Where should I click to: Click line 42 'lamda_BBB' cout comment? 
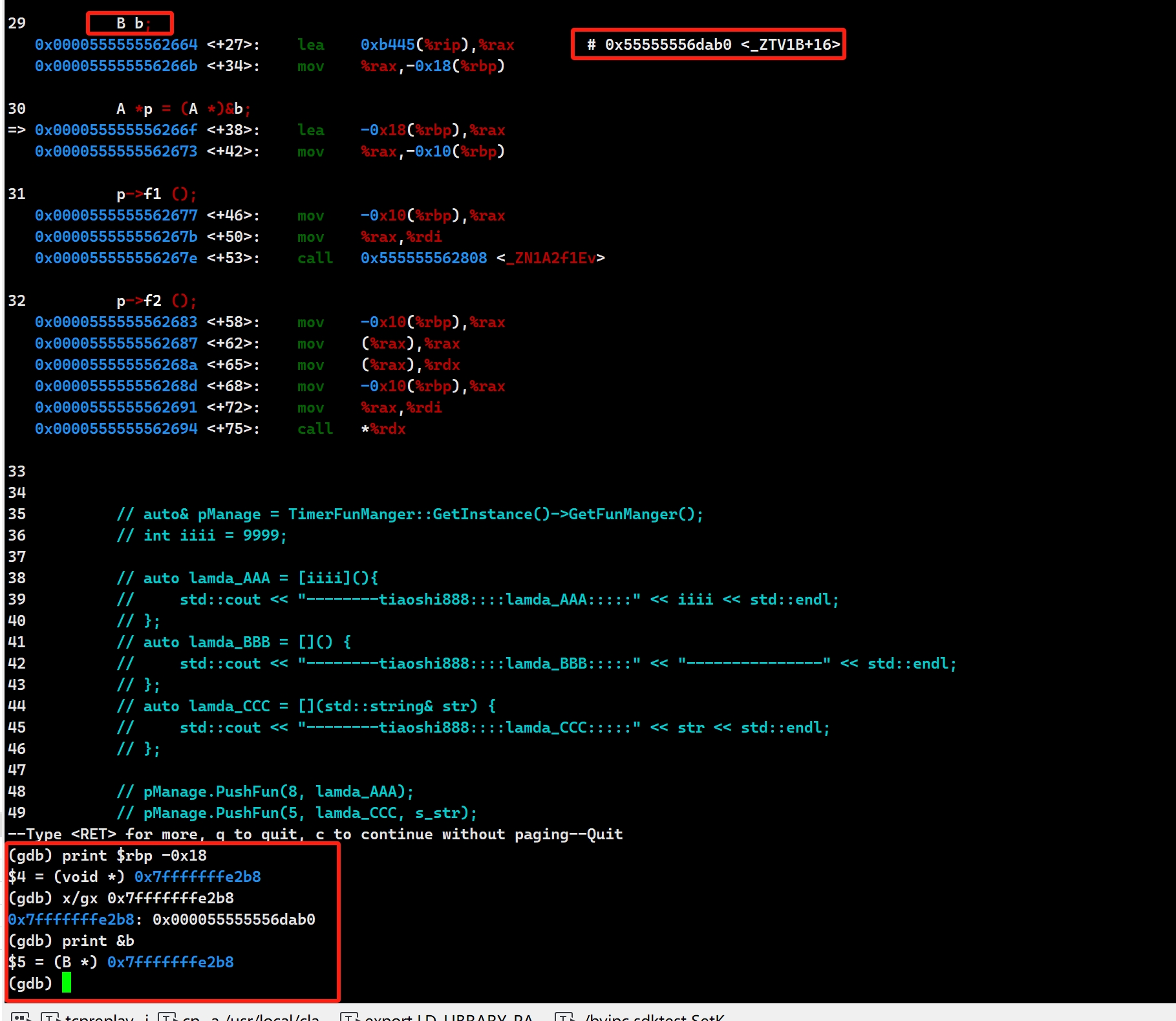tap(536, 663)
